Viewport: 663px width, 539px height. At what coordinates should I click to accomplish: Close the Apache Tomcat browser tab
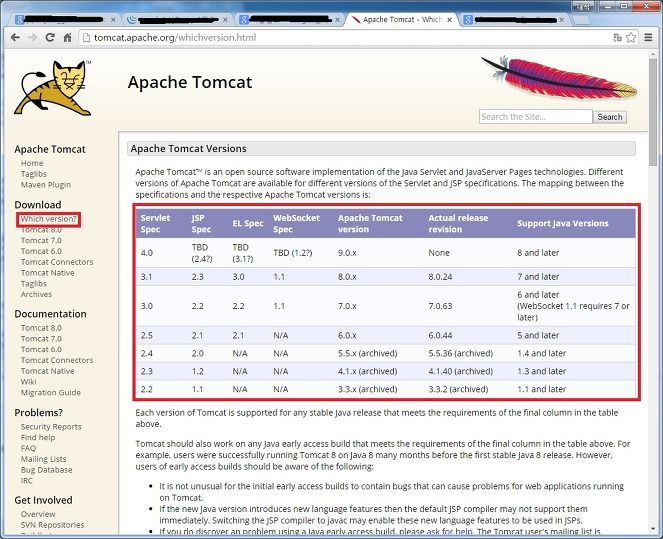pos(449,19)
